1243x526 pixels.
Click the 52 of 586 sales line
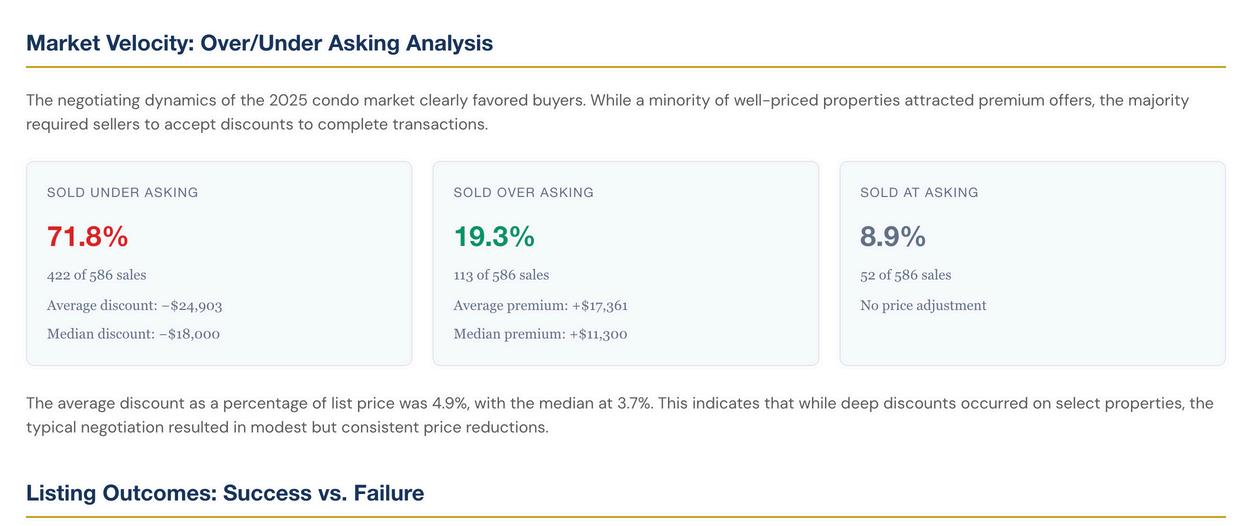pyautogui.click(x=905, y=275)
